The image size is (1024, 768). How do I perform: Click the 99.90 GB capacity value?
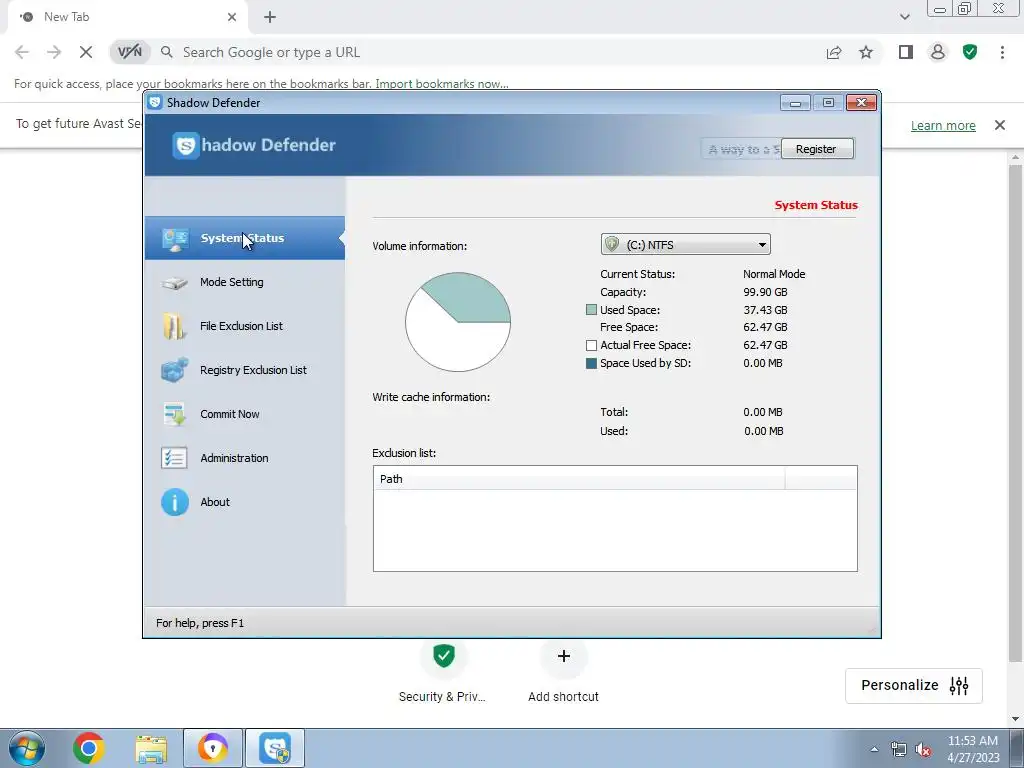(x=765, y=292)
